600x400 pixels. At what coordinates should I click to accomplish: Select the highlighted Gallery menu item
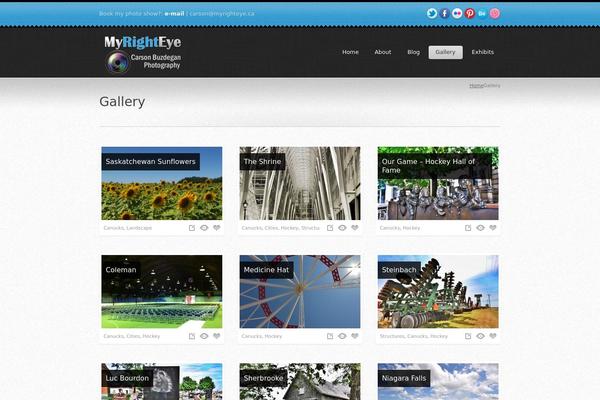click(x=445, y=52)
